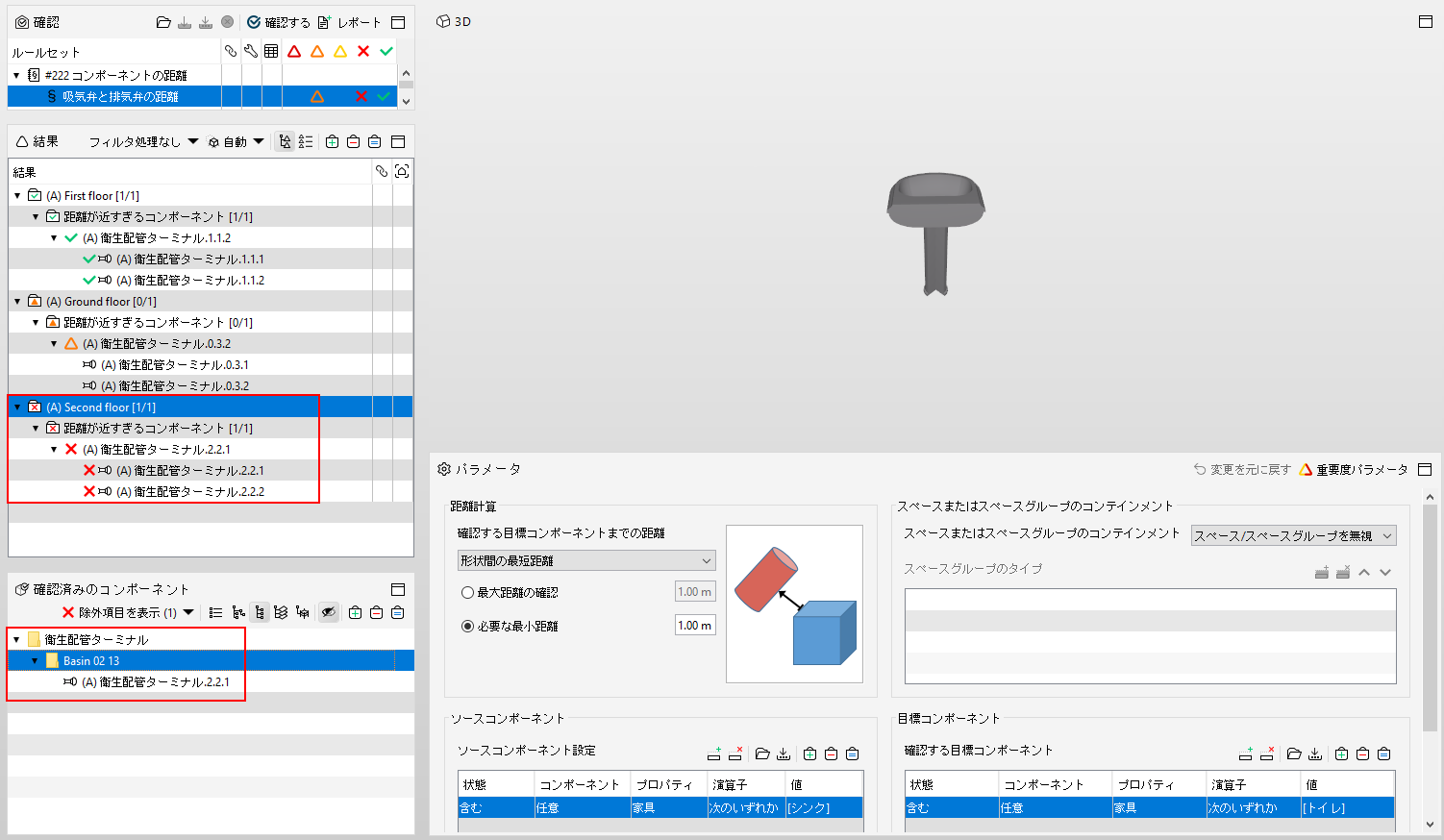Collapse the (A) First floor [1/1] node
This screenshot has width=1444, height=840.
click(17, 195)
